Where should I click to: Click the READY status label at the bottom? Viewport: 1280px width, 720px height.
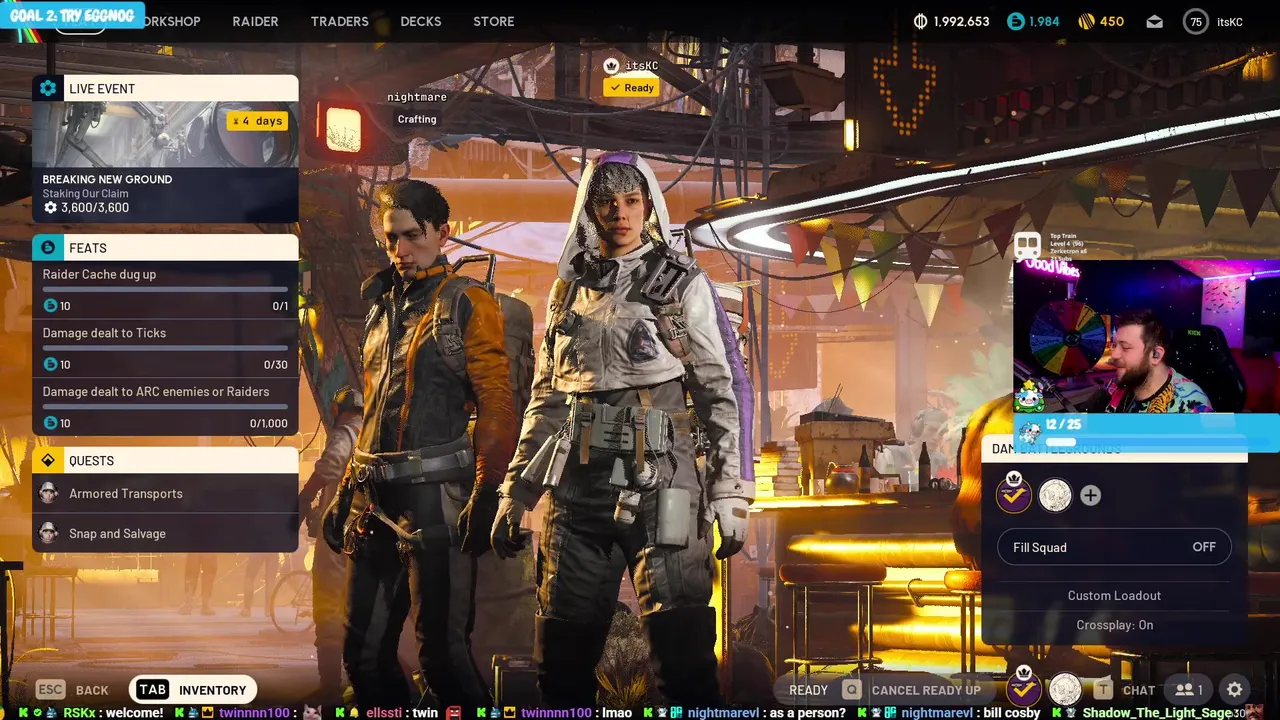(x=808, y=690)
